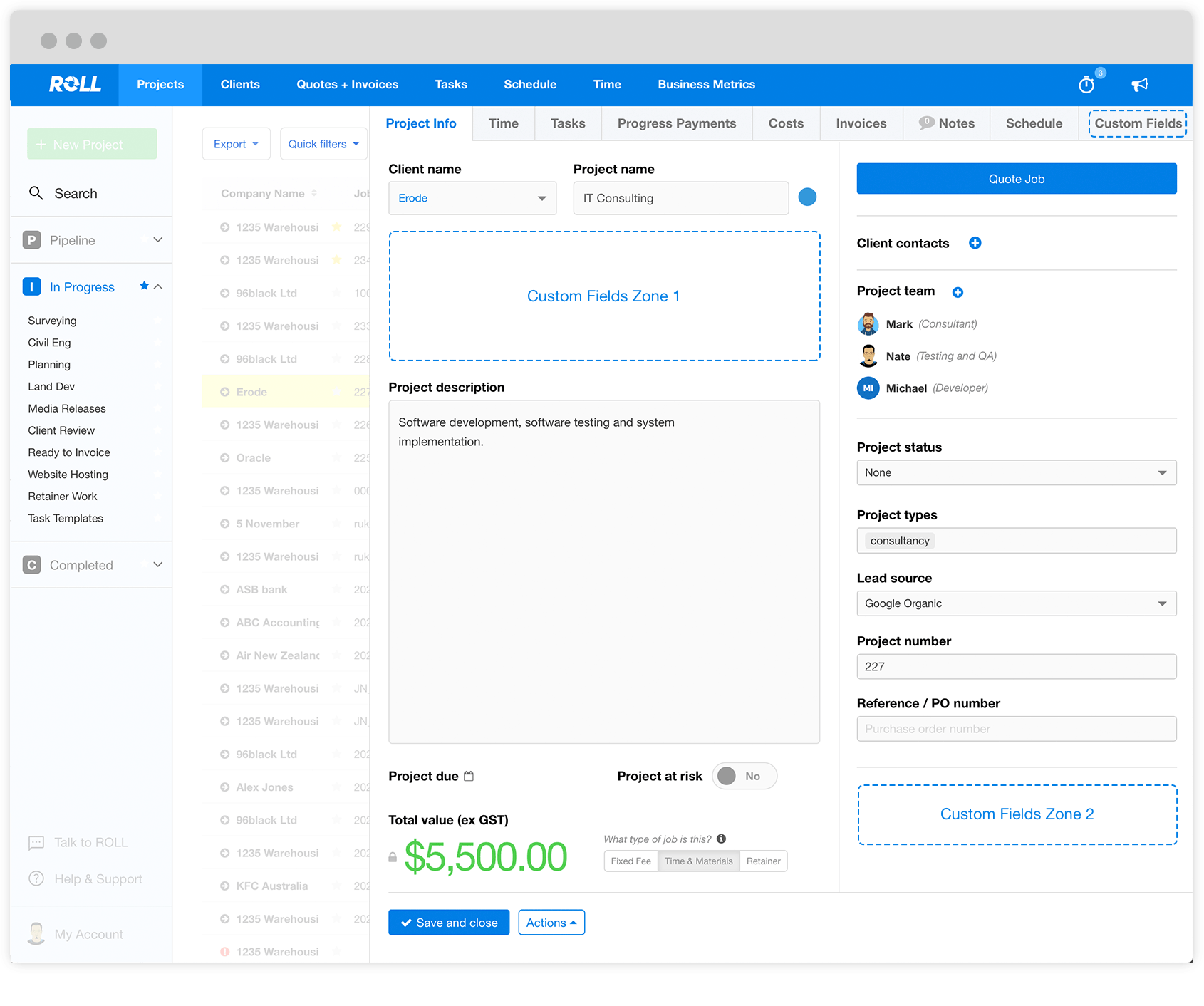Open the Export dropdown
Image resolution: width=1204 pixels, height=1006 pixels.
[x=236, y=144]
